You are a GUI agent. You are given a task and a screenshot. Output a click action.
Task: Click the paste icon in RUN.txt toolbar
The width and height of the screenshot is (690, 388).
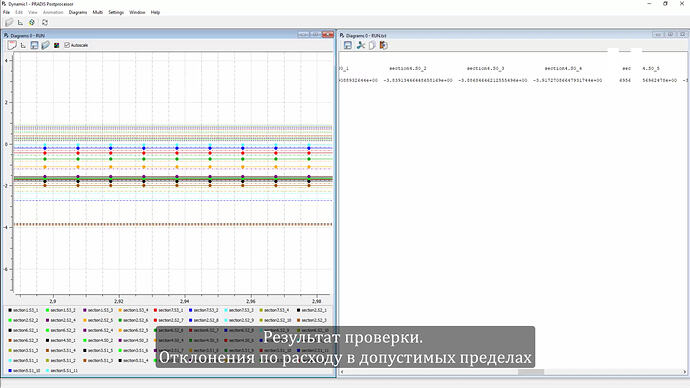(384, 45)
